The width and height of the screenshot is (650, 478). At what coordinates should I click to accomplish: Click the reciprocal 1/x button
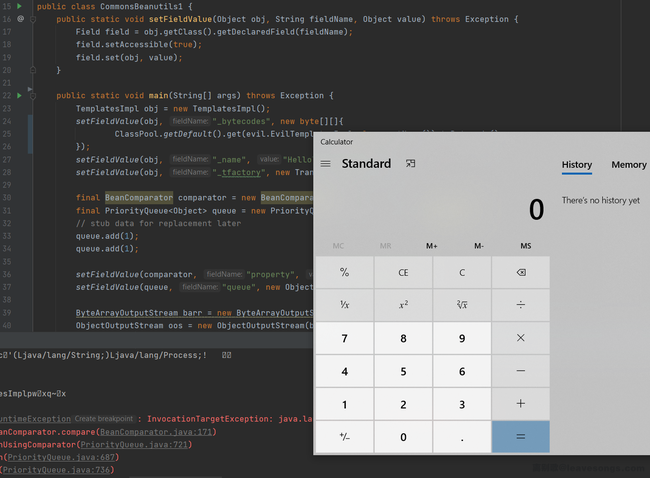pyautogui.click(x=344, y=305)
